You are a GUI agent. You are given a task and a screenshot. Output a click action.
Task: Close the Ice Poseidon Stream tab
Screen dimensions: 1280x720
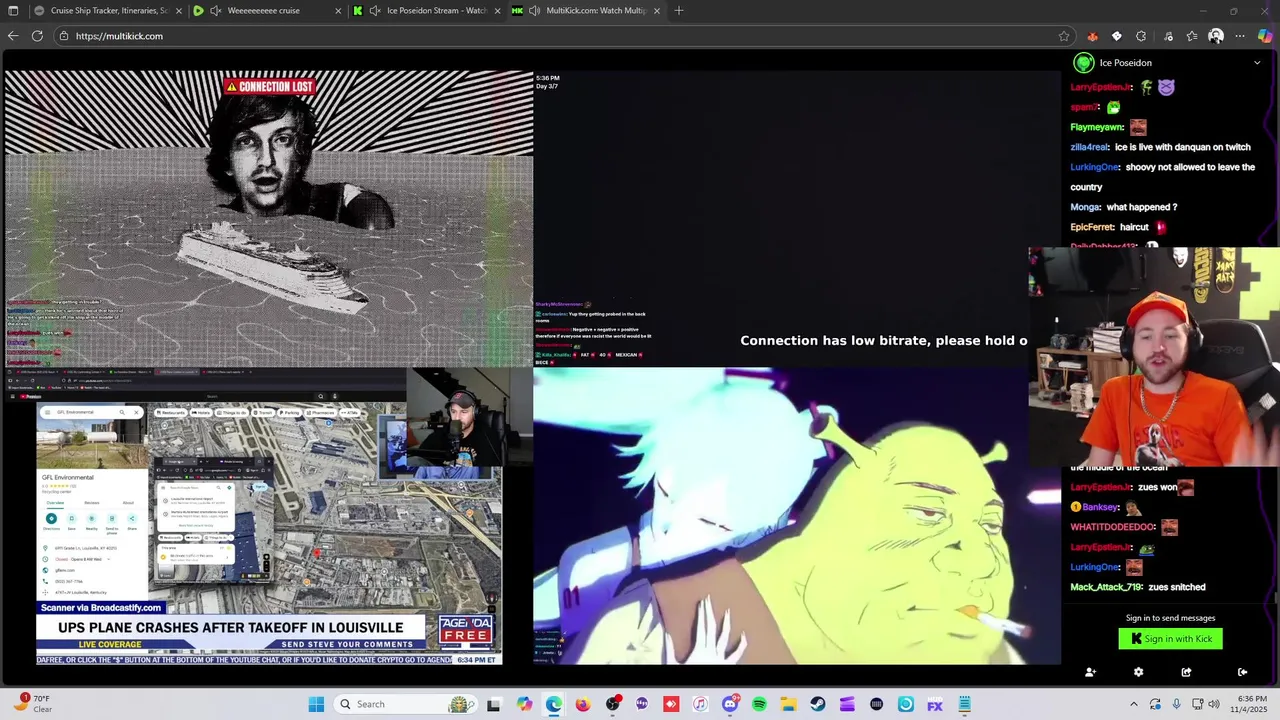coord(497,11)
